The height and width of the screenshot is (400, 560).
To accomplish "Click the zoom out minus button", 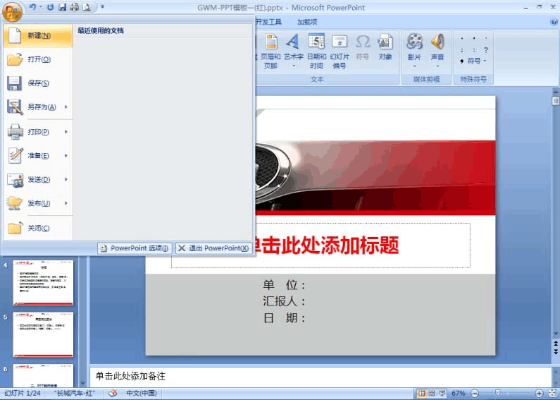I will [475, 394].
